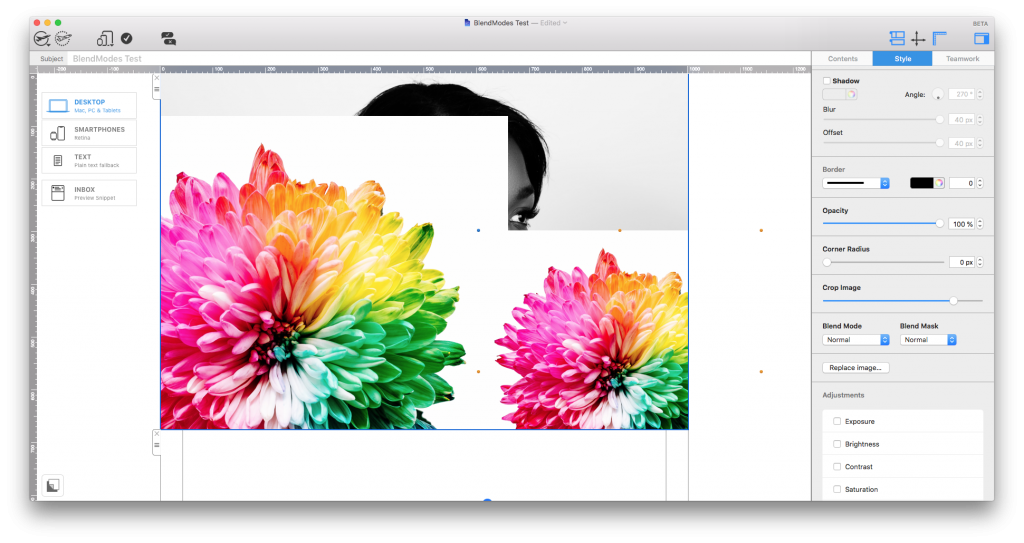Click the Crop Image slider

coord(903,301)
